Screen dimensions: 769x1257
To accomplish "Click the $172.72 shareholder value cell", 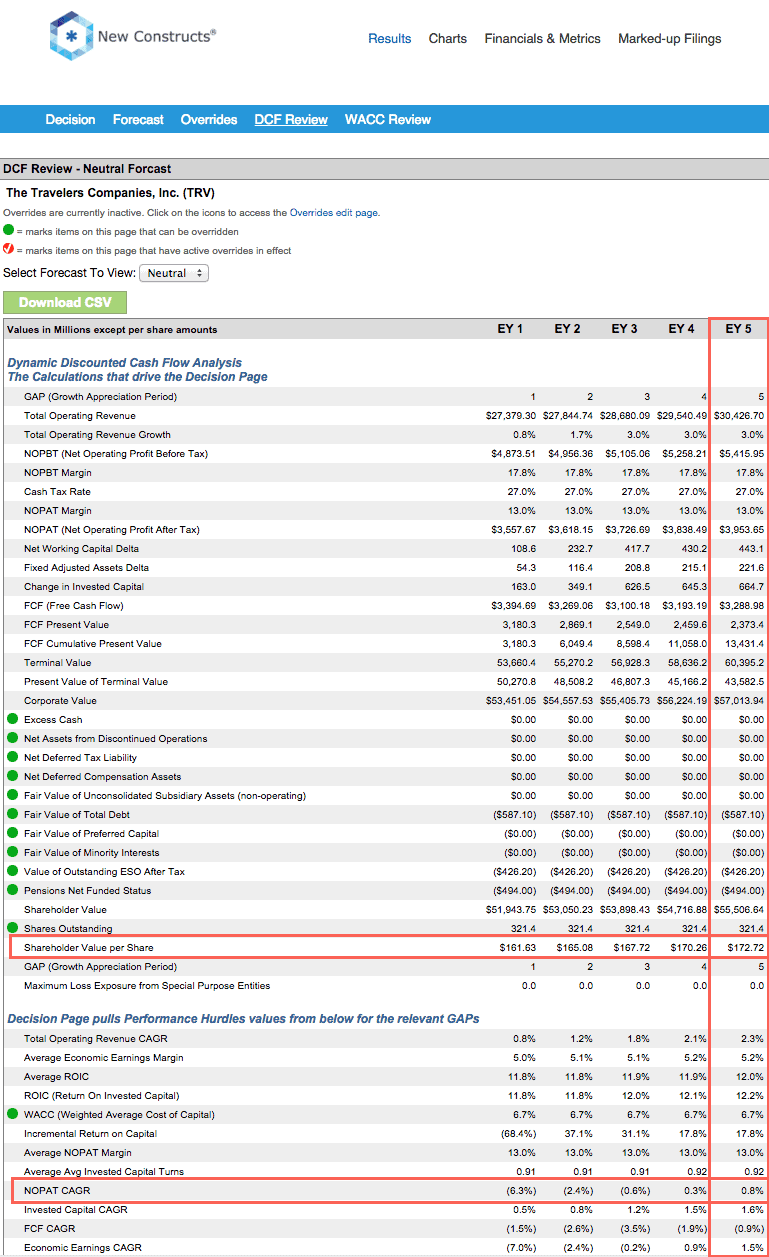I will (744, 947).
